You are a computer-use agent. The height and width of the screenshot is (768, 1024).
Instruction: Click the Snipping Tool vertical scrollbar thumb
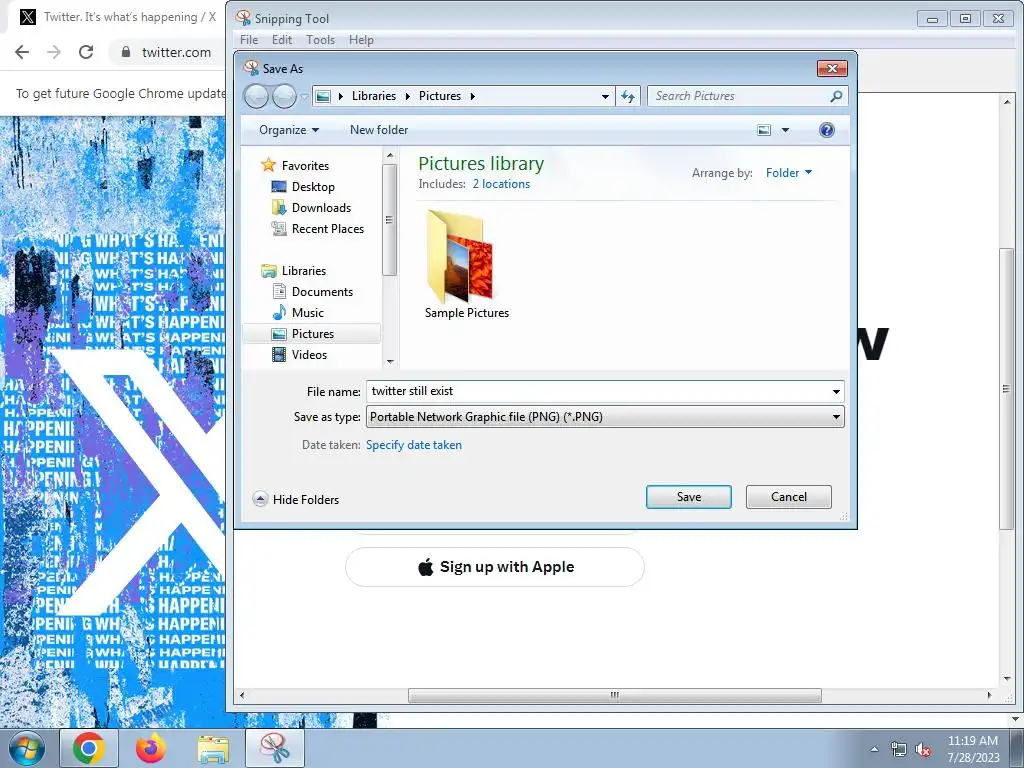1006,389
